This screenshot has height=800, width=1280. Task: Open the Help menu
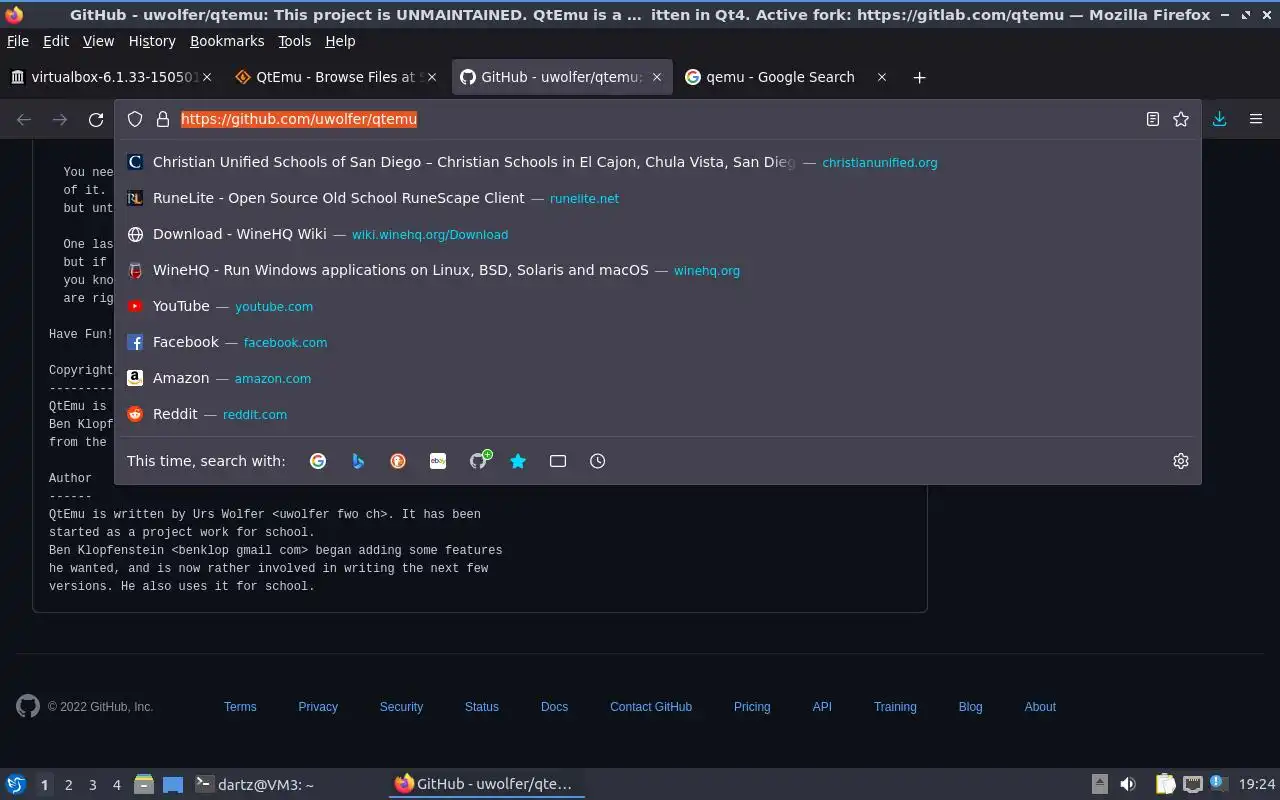pyautogui.click(x=340, y=41)
